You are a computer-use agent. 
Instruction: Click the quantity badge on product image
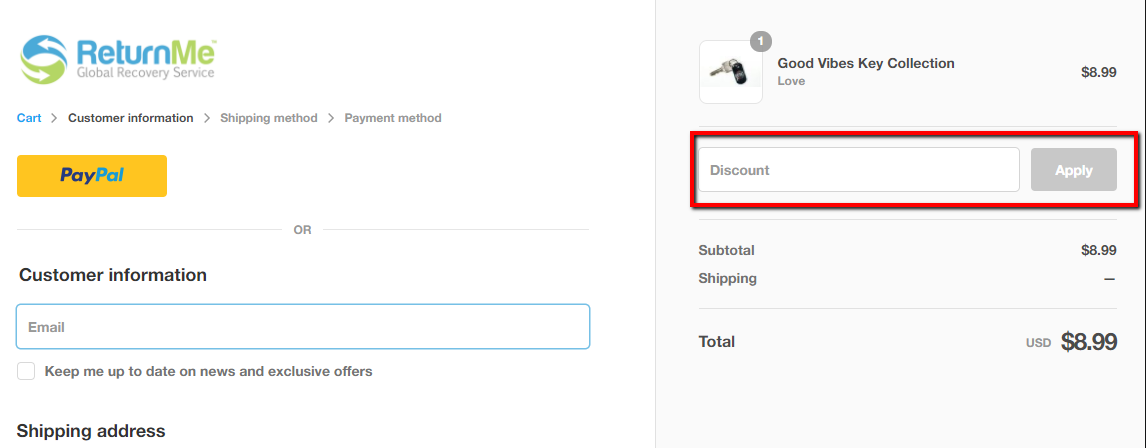[761, 42]
